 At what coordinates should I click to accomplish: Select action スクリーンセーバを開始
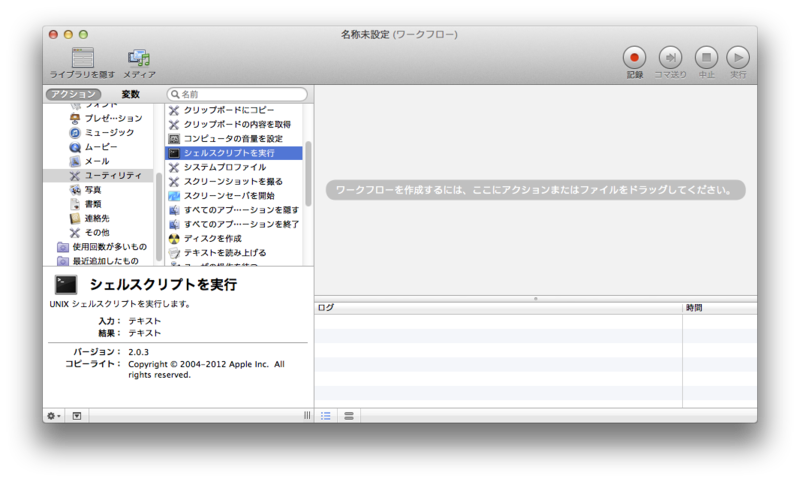click(234, 196)
